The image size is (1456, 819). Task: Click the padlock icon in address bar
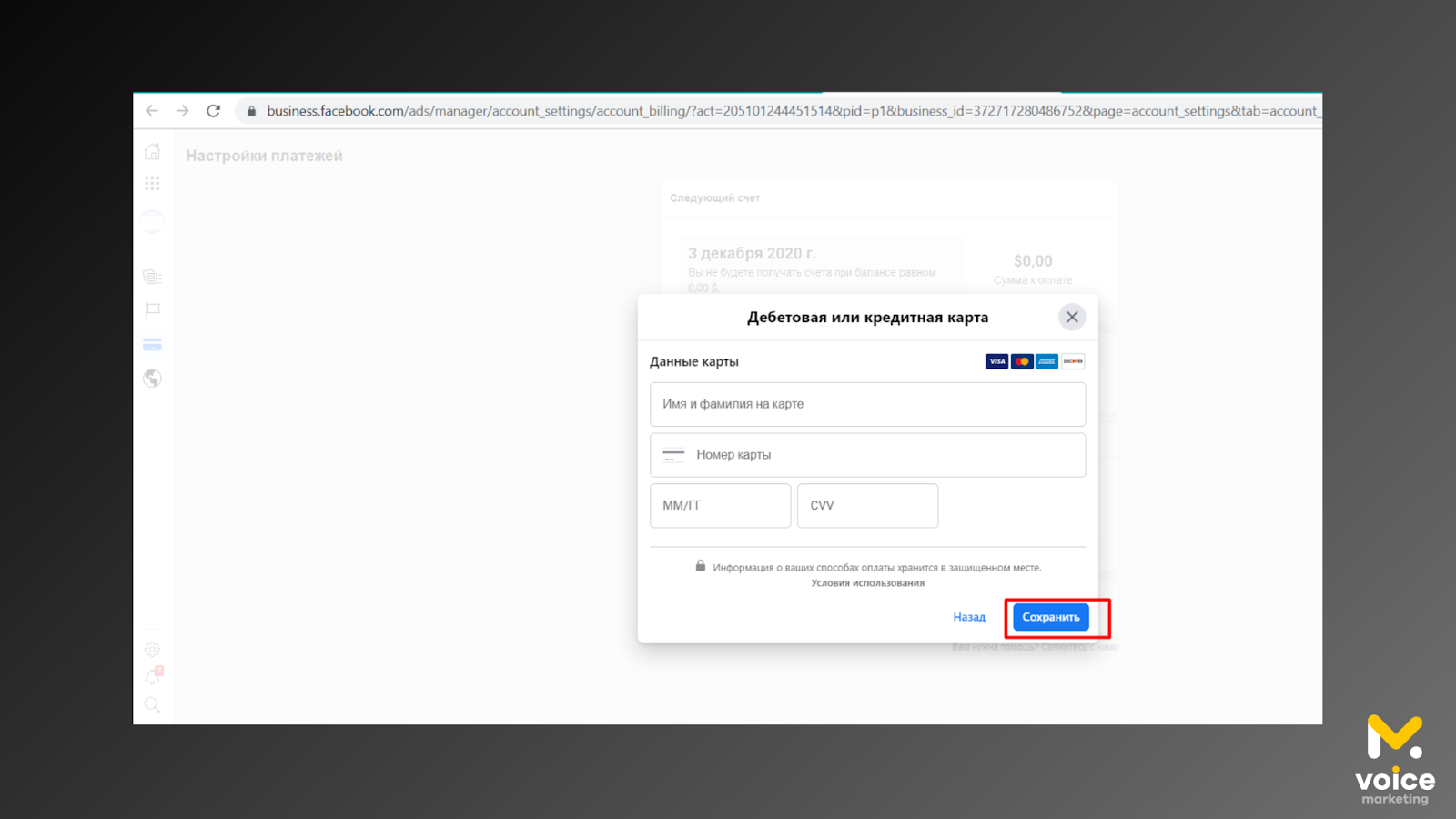251,111
